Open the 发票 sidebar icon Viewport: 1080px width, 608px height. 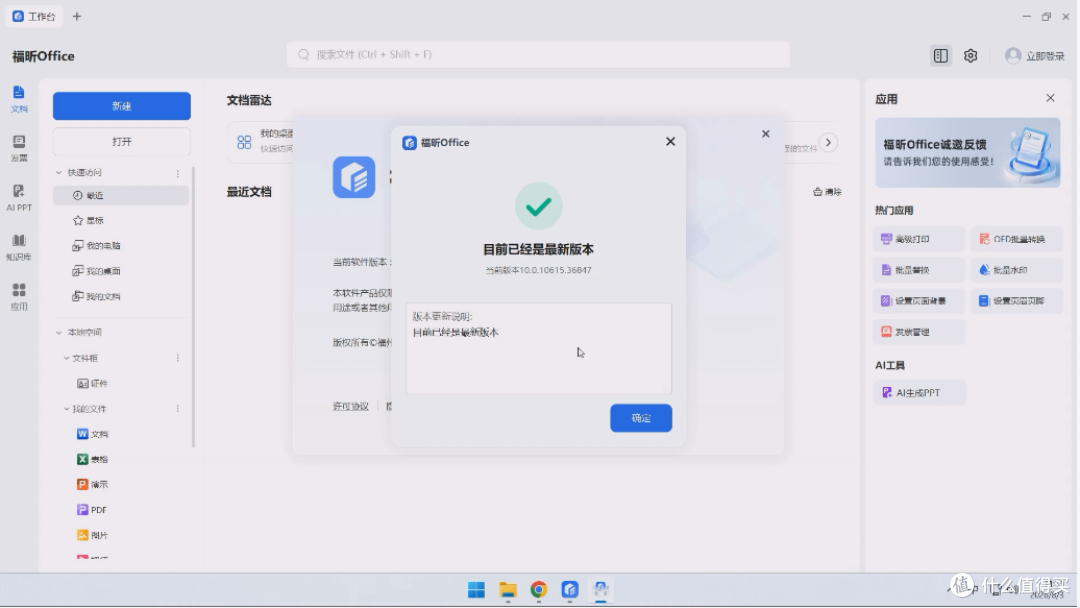(x=19, y=148)
